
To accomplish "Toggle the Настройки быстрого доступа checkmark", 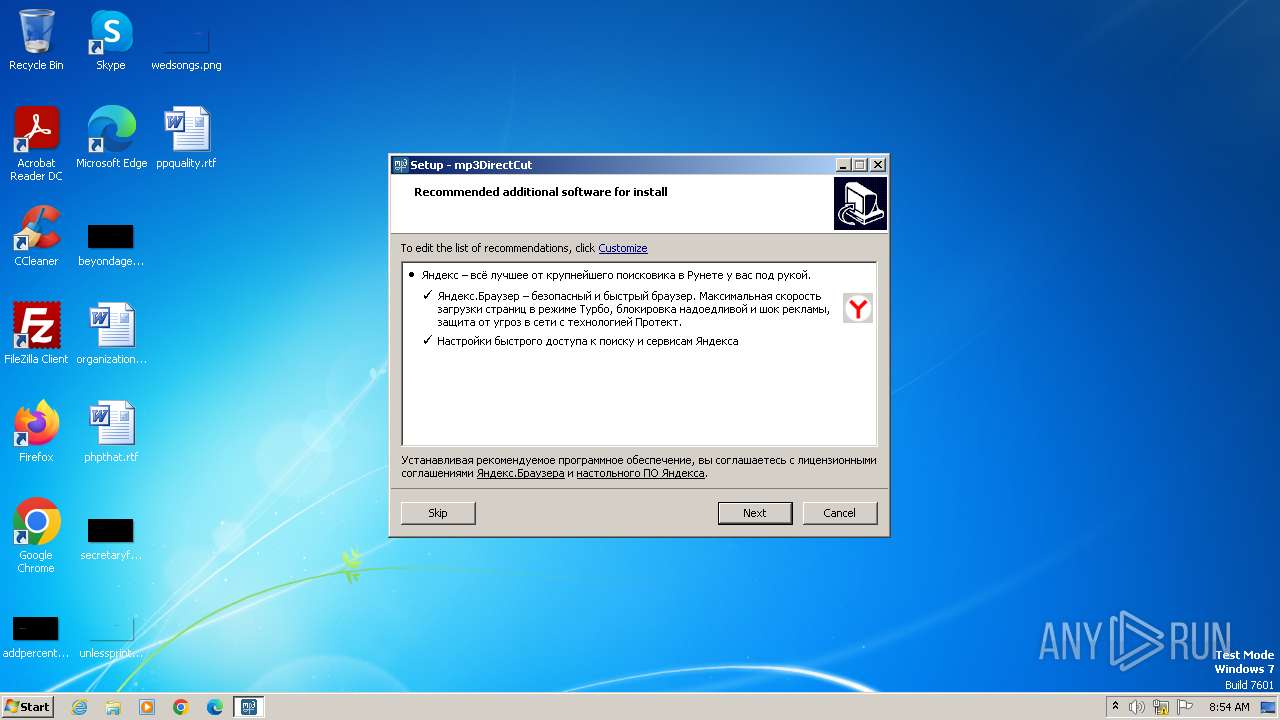I will click(x=428, y=341).
